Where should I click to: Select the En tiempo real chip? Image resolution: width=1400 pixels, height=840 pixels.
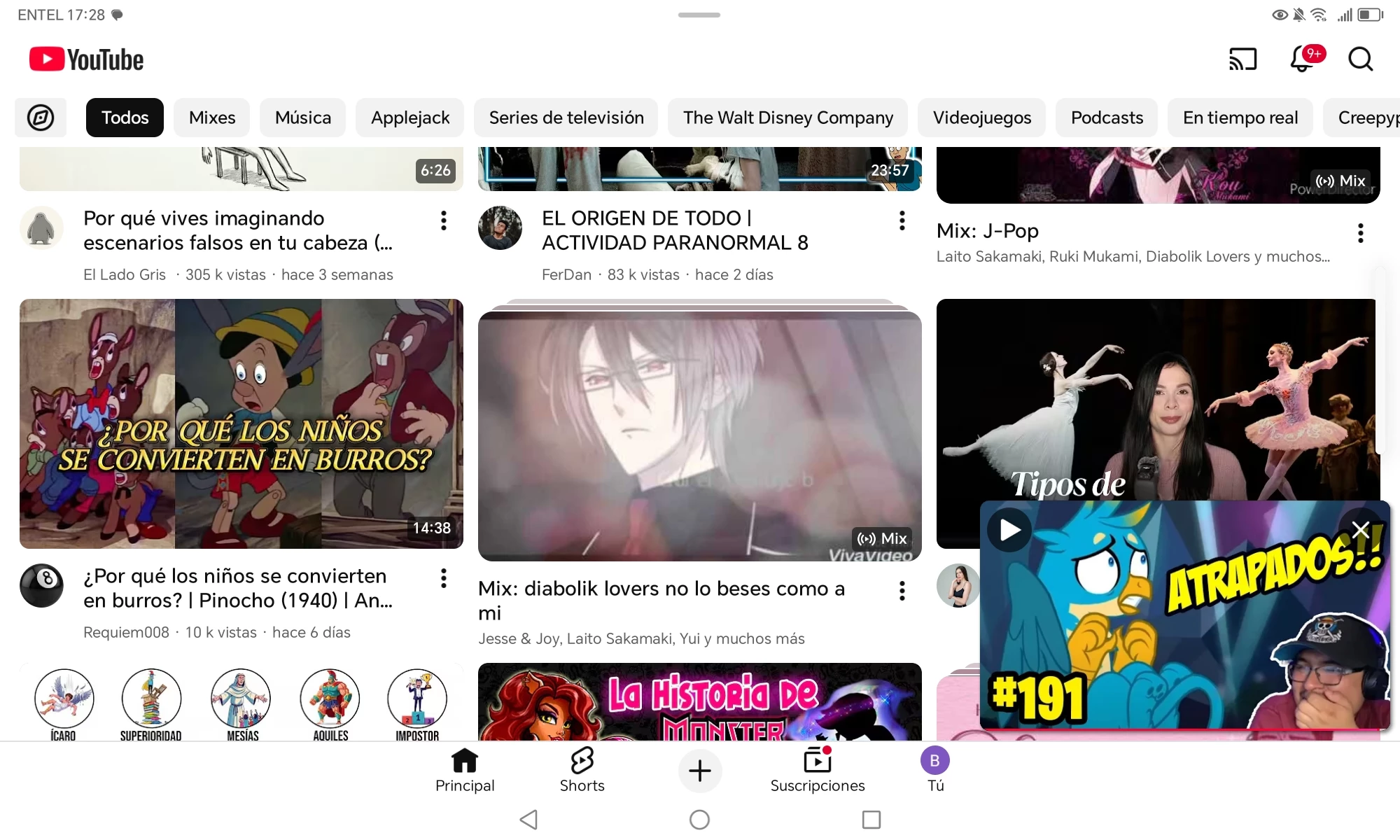pos(1240,118)
